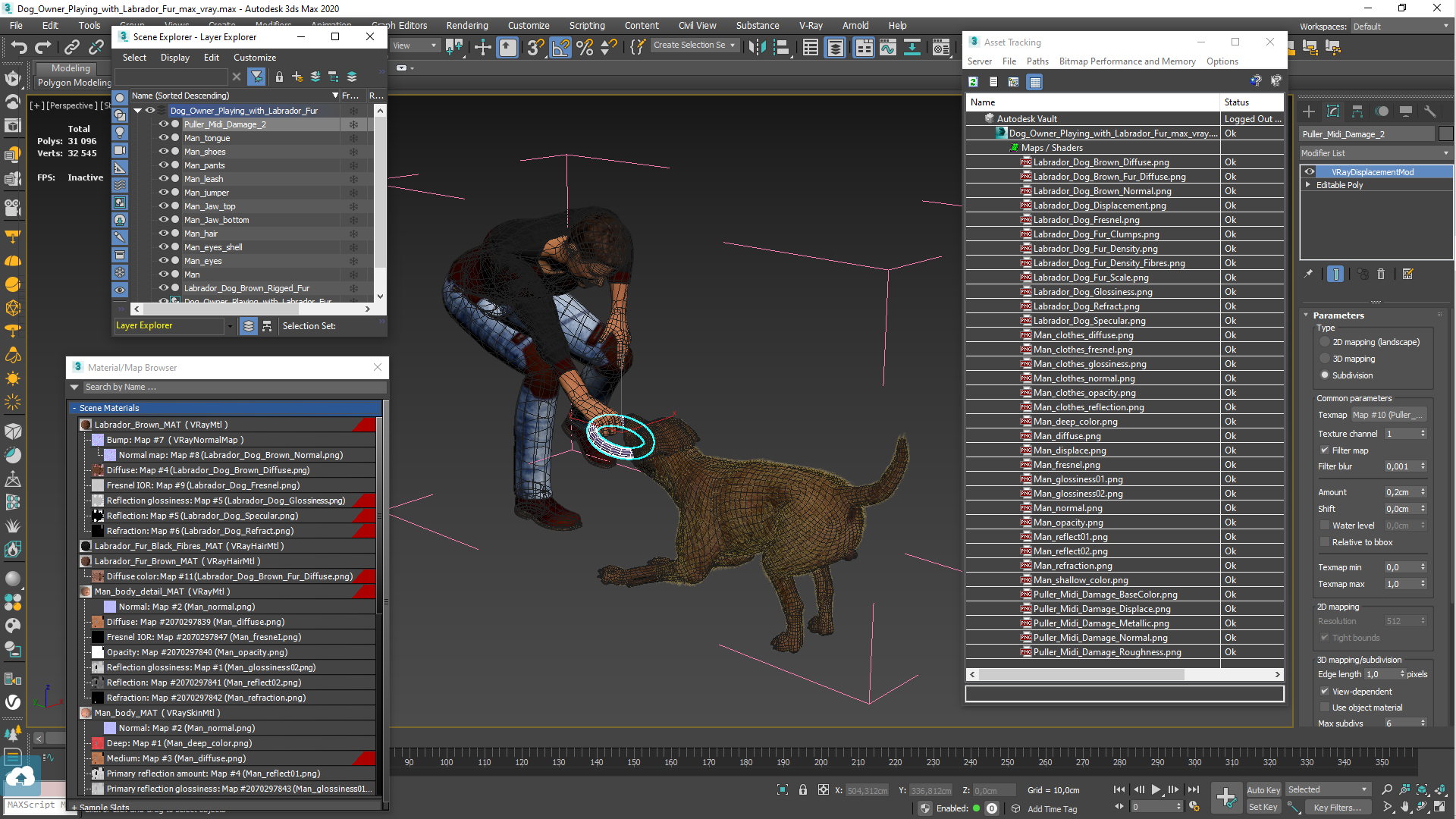Toggle visibility eye of VRayDisplacementMod modifier
1456x819 pixels.
tap(1310, 172)
